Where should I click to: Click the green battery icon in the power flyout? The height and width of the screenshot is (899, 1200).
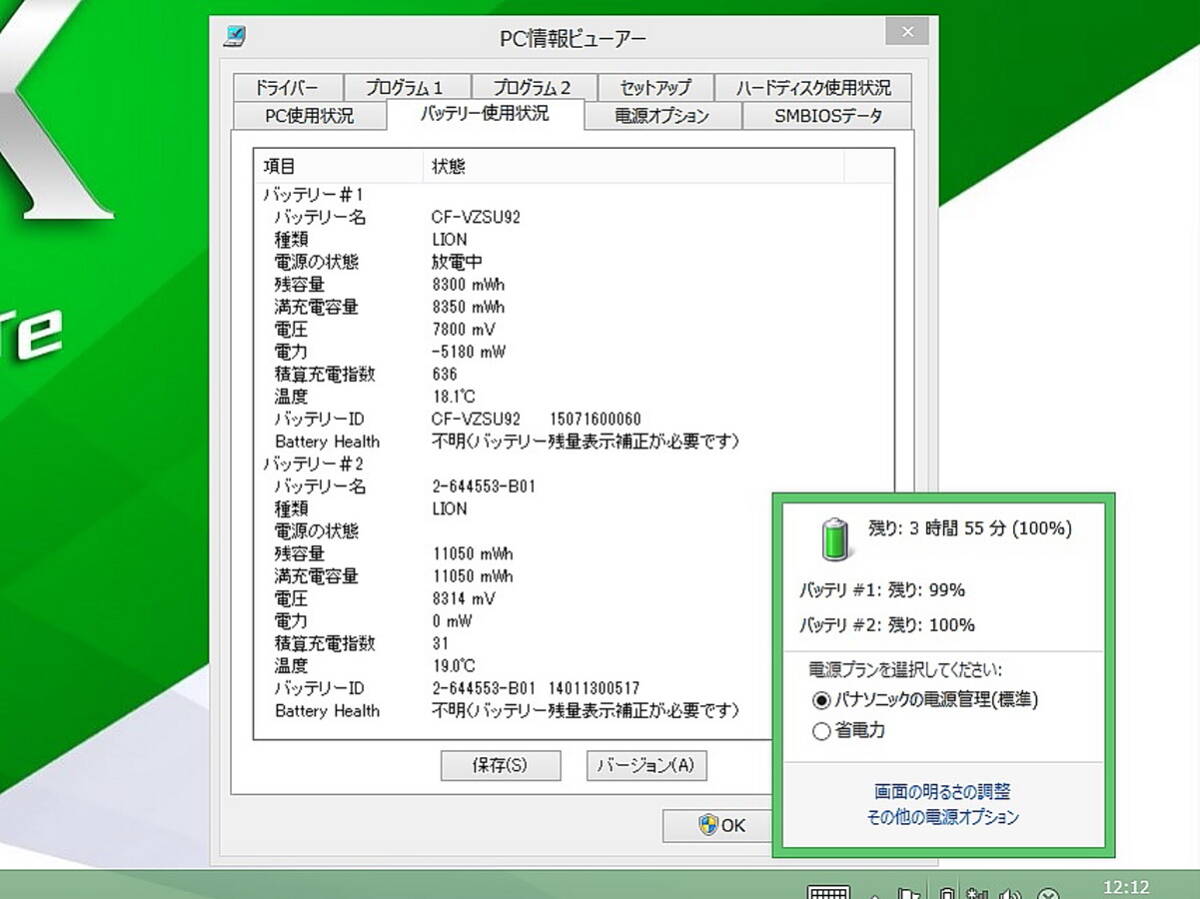[x=834, y=538]
